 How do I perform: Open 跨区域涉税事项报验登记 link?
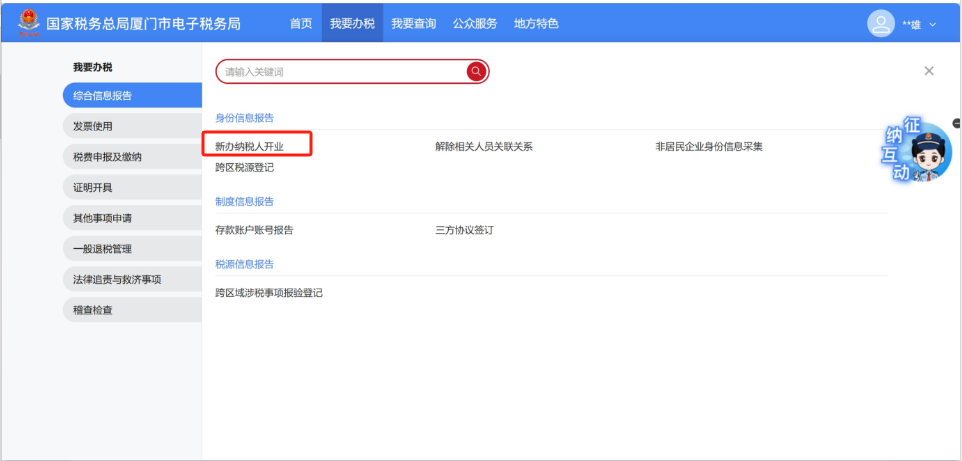pyautogui.click(x=269, y=293)
